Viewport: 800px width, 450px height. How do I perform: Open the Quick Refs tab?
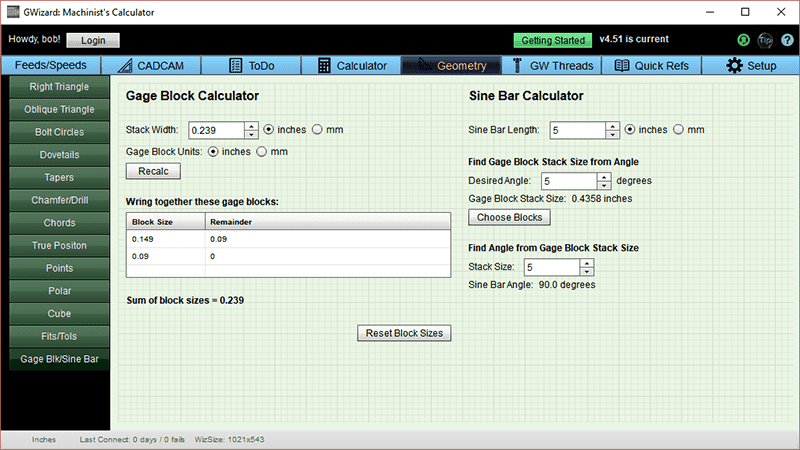point(652,66)
